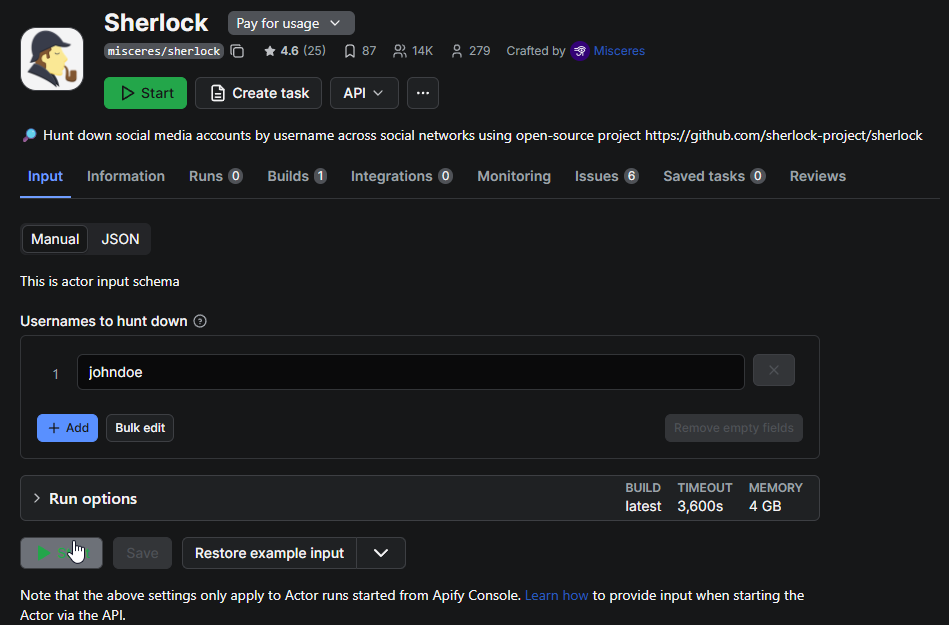Open dropdown arrow next to Restore example input

[381, 553]
